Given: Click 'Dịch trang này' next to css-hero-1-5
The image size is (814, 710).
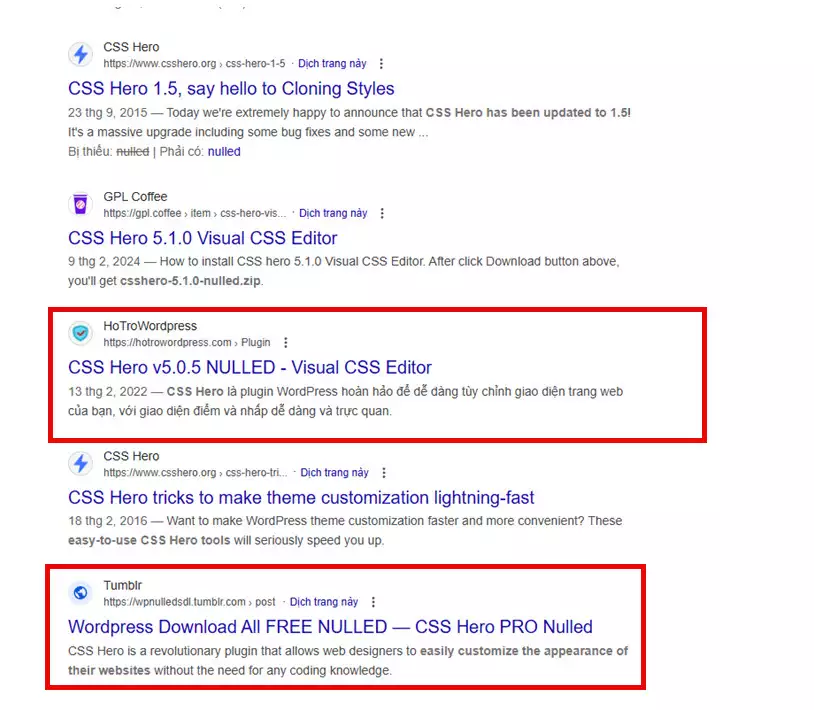Looking at the screenshot, I should point(332,63).
